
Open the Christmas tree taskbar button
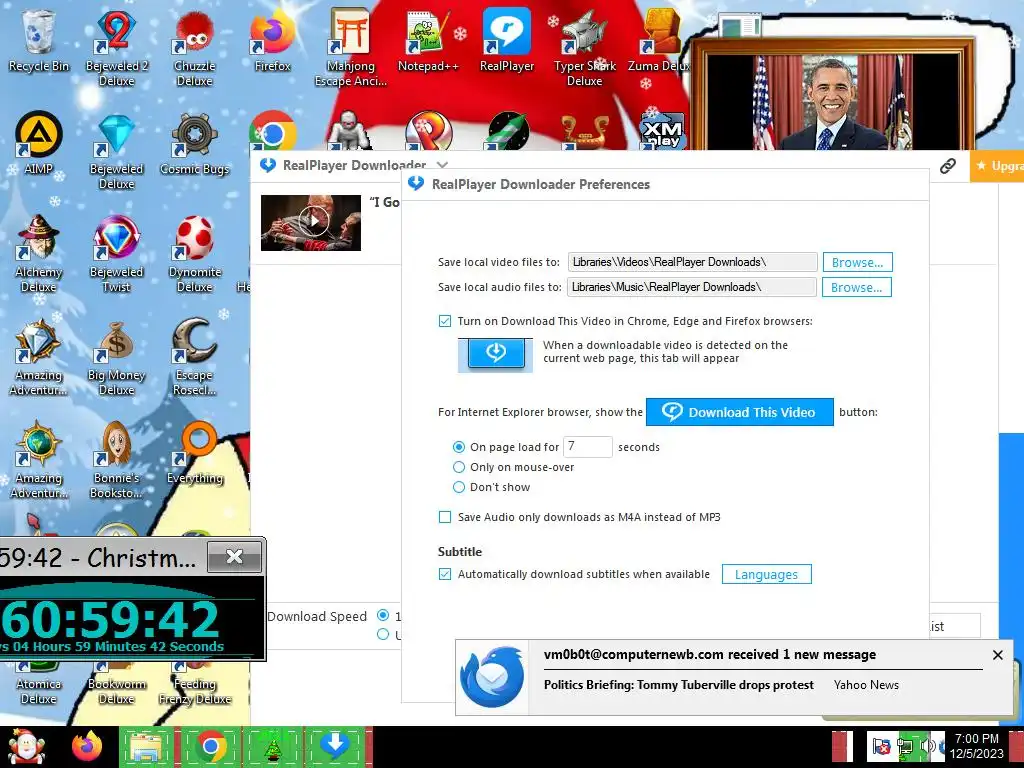click(272, 746)
